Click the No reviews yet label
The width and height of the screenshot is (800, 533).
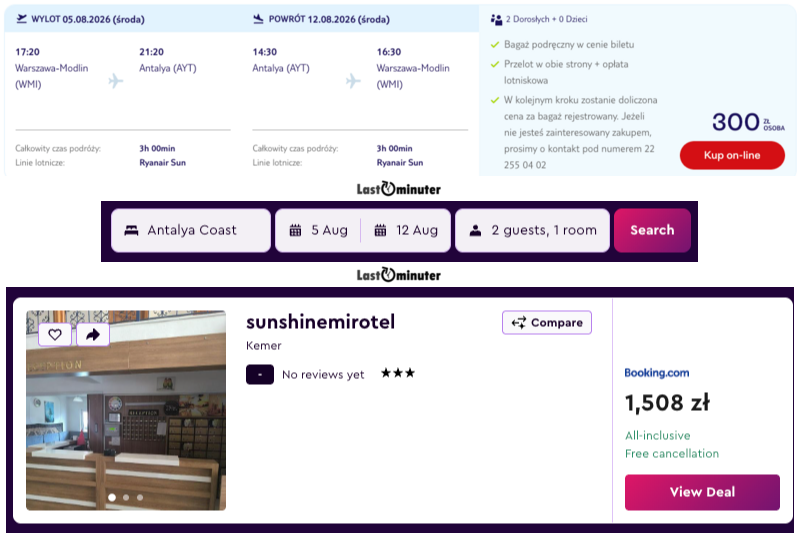(323, 374)
